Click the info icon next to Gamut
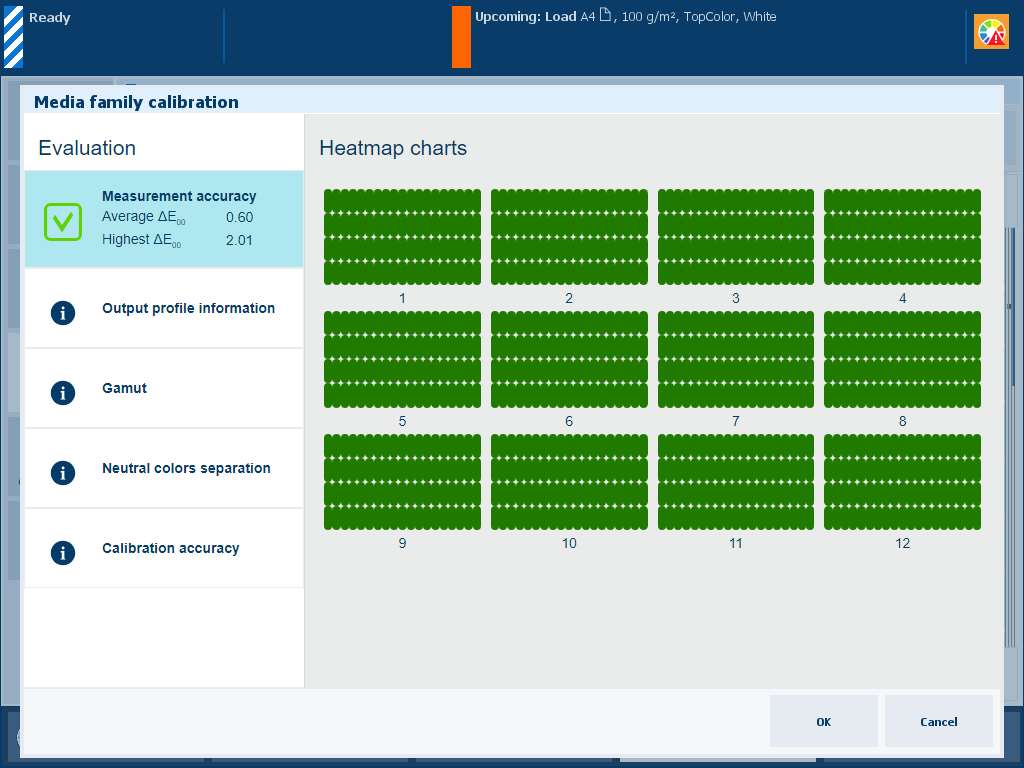 [x=63, y=392]
